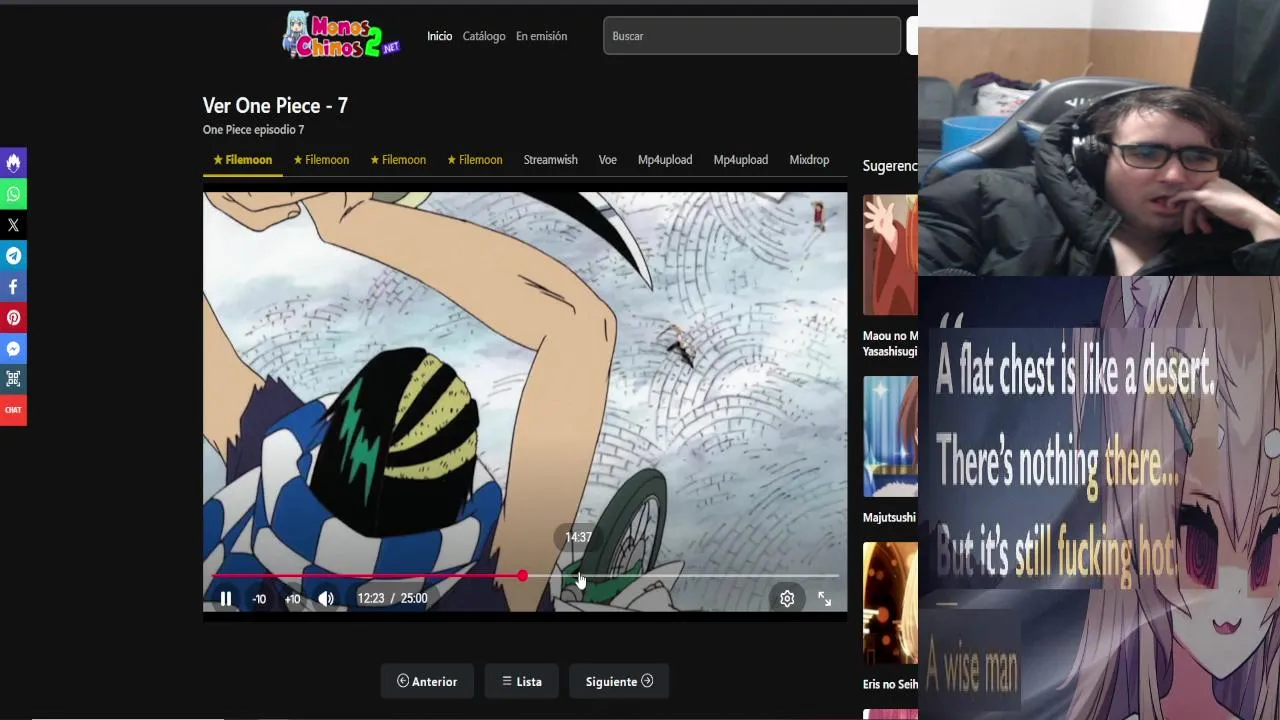Screen dimensions: 1280x720
Task: Open Maou no M suggestion thumbnail
Action: (x=890, y=255)
